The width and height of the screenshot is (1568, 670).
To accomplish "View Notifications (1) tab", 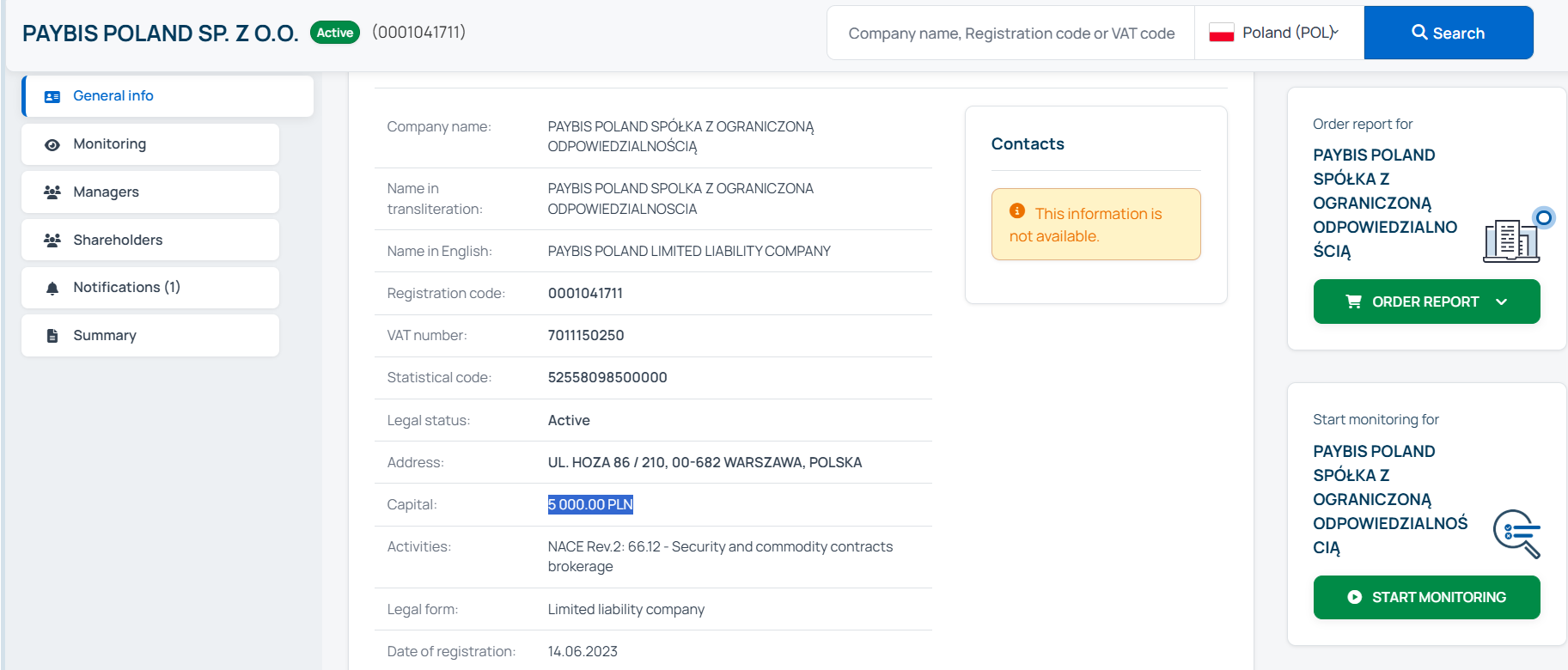I will (150, 288).
